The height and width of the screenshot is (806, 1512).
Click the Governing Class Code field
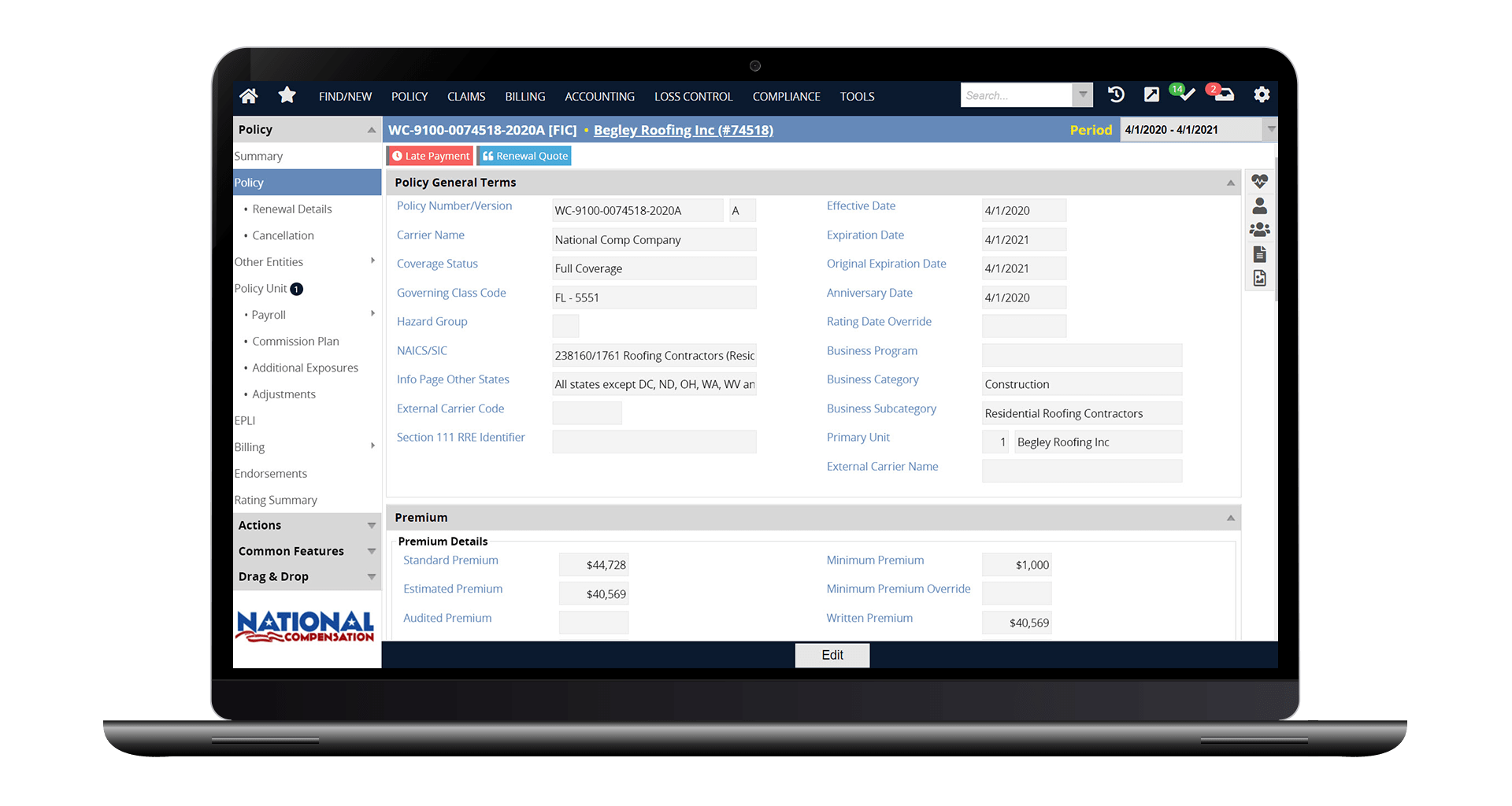tap(654, 298)
